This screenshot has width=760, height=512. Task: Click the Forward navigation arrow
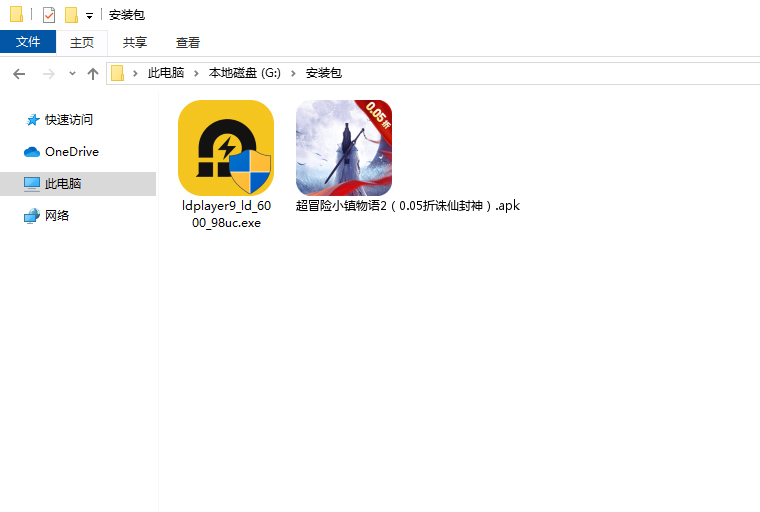coord(48,74)
